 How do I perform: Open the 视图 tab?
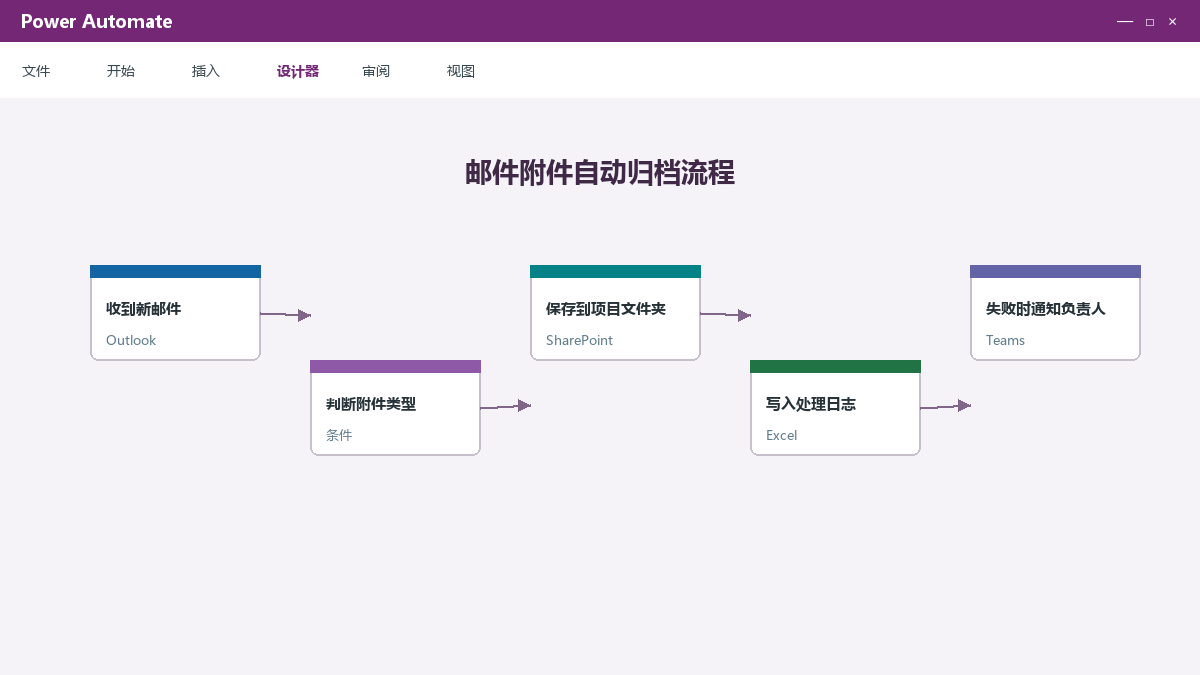[461, 71]
